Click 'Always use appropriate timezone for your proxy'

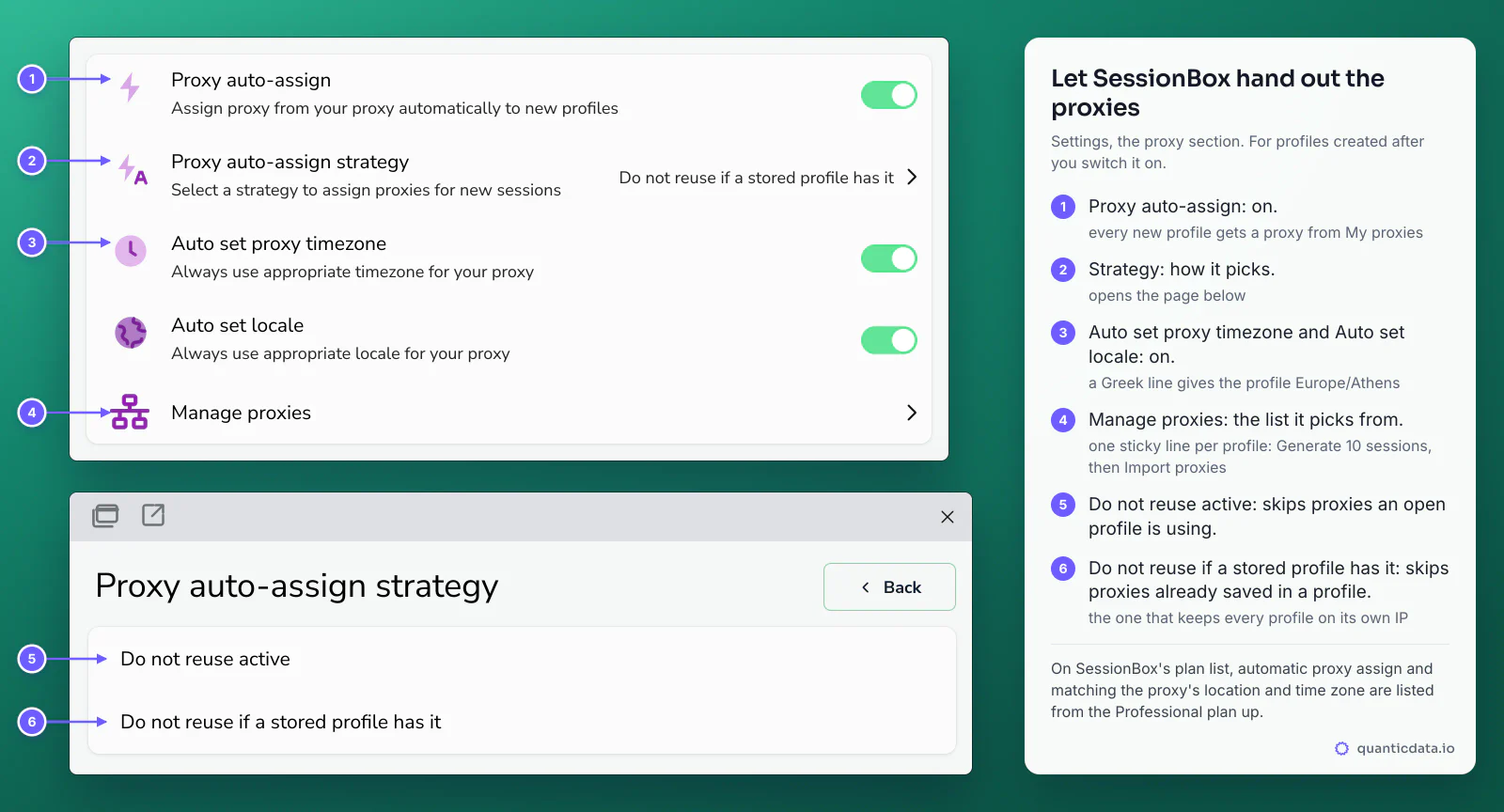[352, 272]
